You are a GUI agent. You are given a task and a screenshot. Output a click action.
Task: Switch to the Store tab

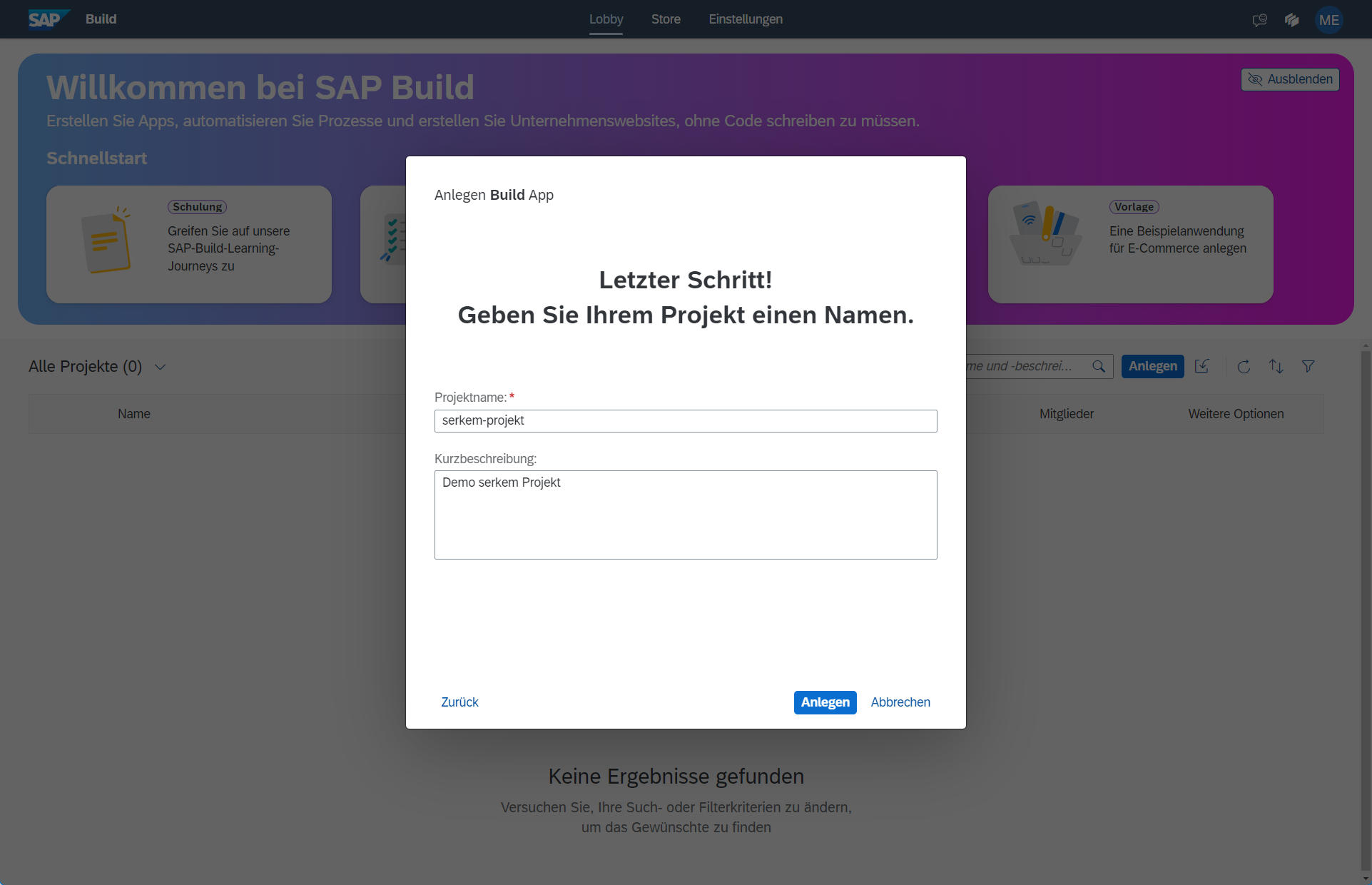[666, 19]
